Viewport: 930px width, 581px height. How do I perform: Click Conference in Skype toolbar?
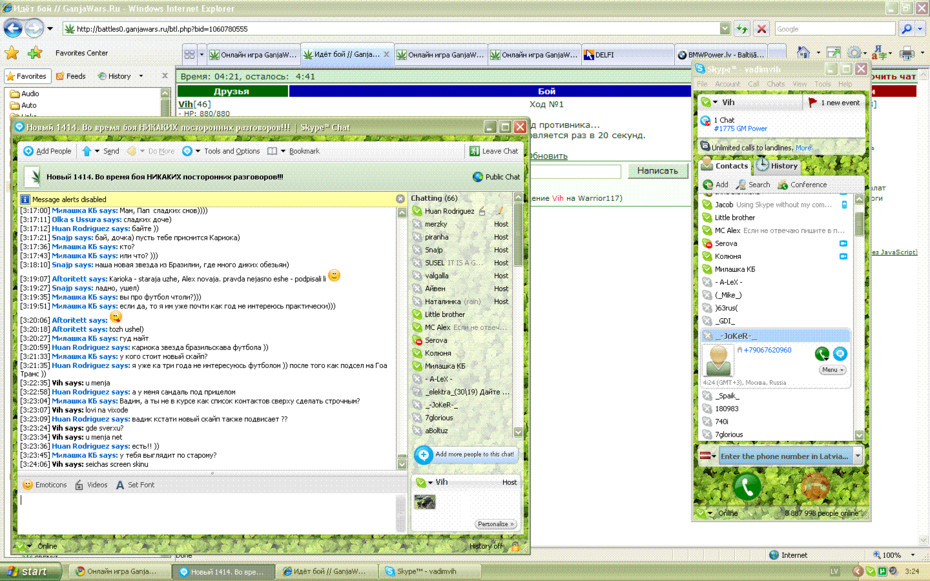[802, 185]
